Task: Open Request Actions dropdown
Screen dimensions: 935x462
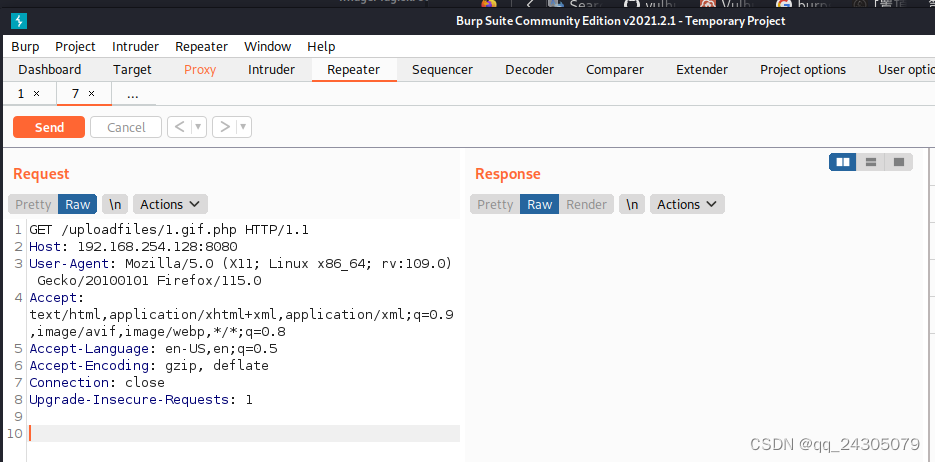Action: click(170, 204)
